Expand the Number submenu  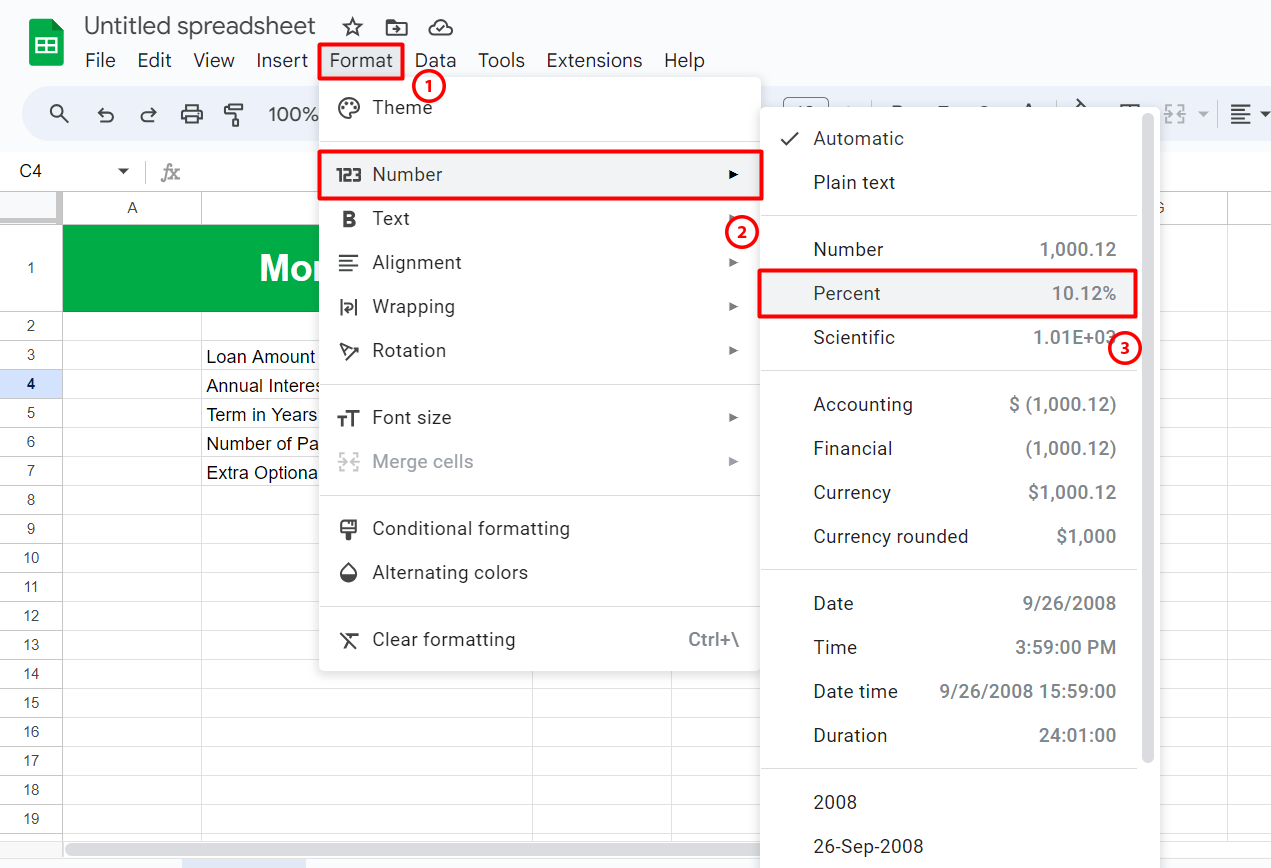(540, 175)
